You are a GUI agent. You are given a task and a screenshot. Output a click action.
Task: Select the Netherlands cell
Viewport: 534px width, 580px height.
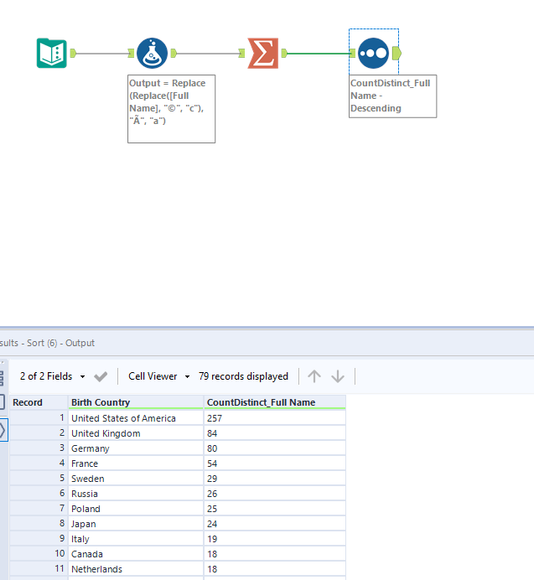pos(136,569)
